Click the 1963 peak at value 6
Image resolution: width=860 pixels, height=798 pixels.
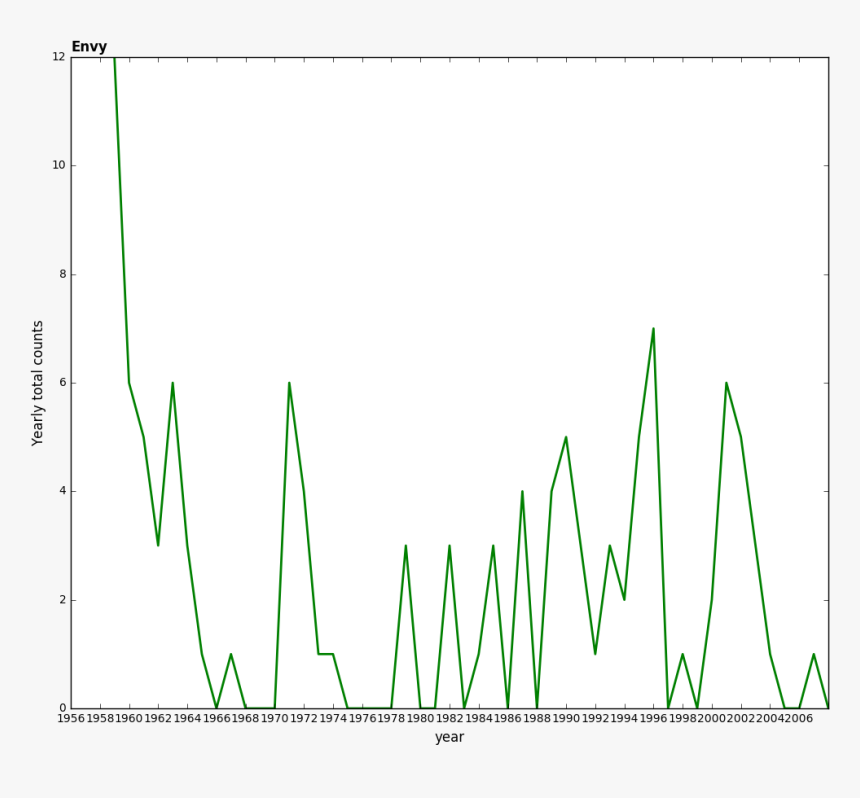tap(173, 383)
